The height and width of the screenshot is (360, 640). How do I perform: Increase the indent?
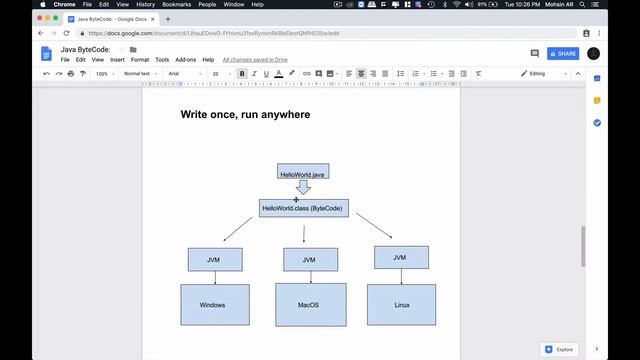pyautogui.click(x=463, y=74)
